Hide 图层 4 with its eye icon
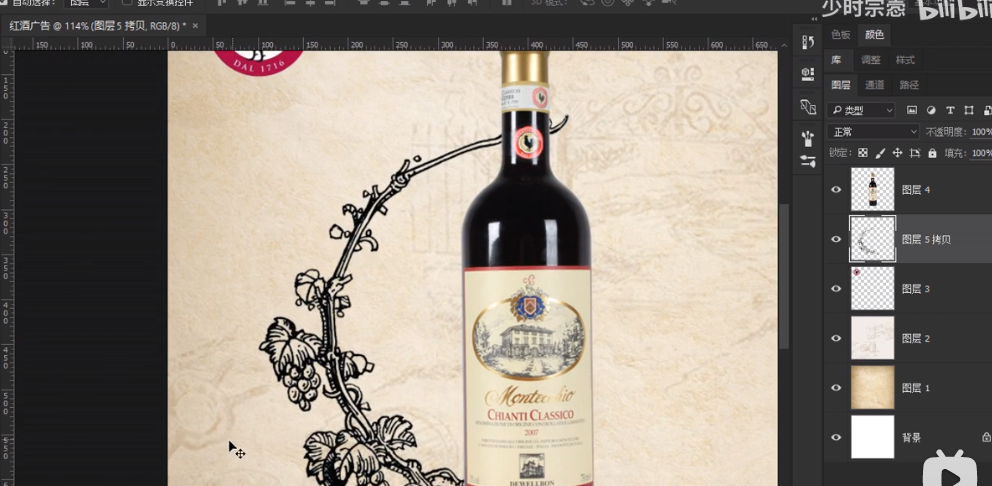The image size is (992, 486). point(836,189)
